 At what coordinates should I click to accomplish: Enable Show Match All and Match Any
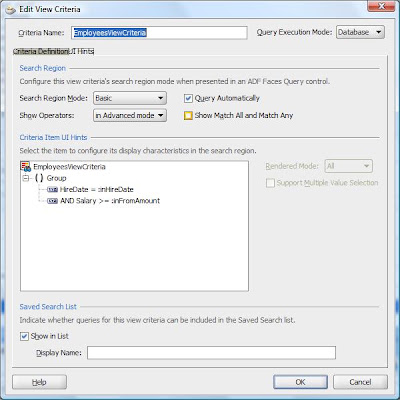click(188, 116)
